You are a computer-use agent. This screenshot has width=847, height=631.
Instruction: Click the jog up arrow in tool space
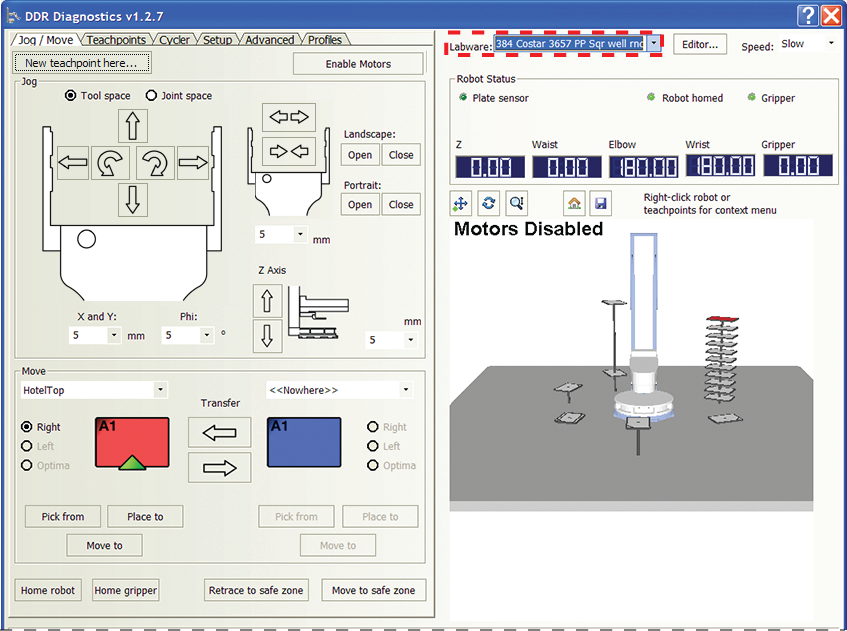coord(133,125)
